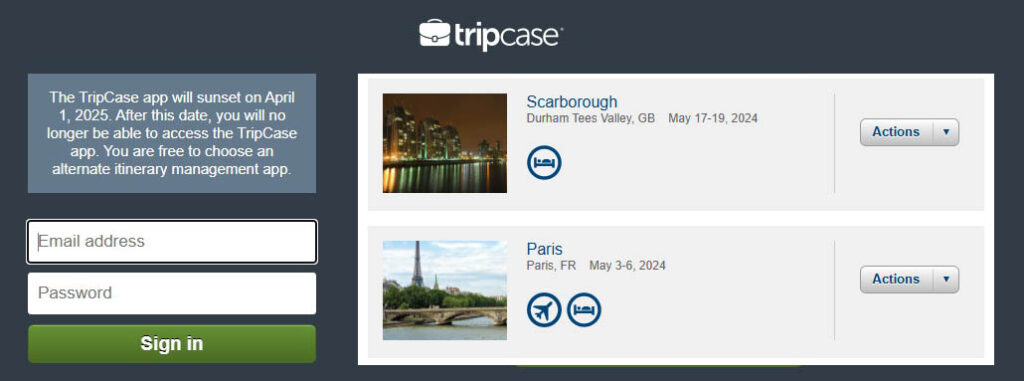Click the Actions button for Paris trip

pos(897,279)
